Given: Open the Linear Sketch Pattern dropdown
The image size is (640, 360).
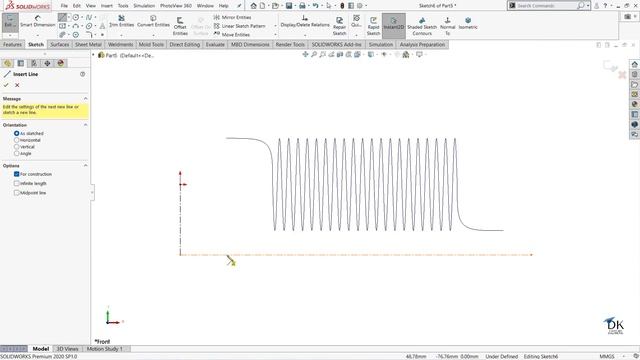Looking at the screenshot, I should (276, 26).
